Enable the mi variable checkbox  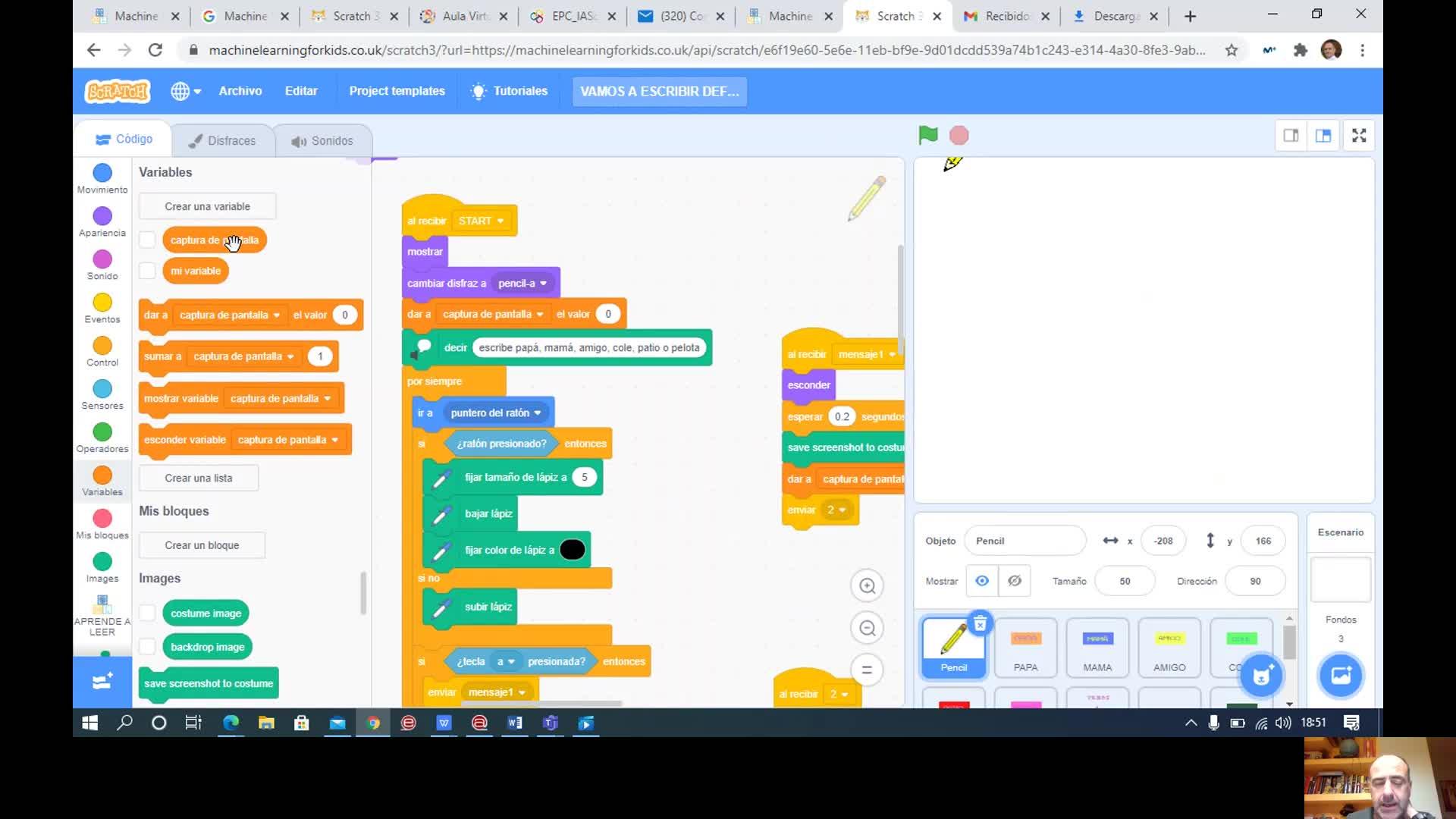coord(147,271)
